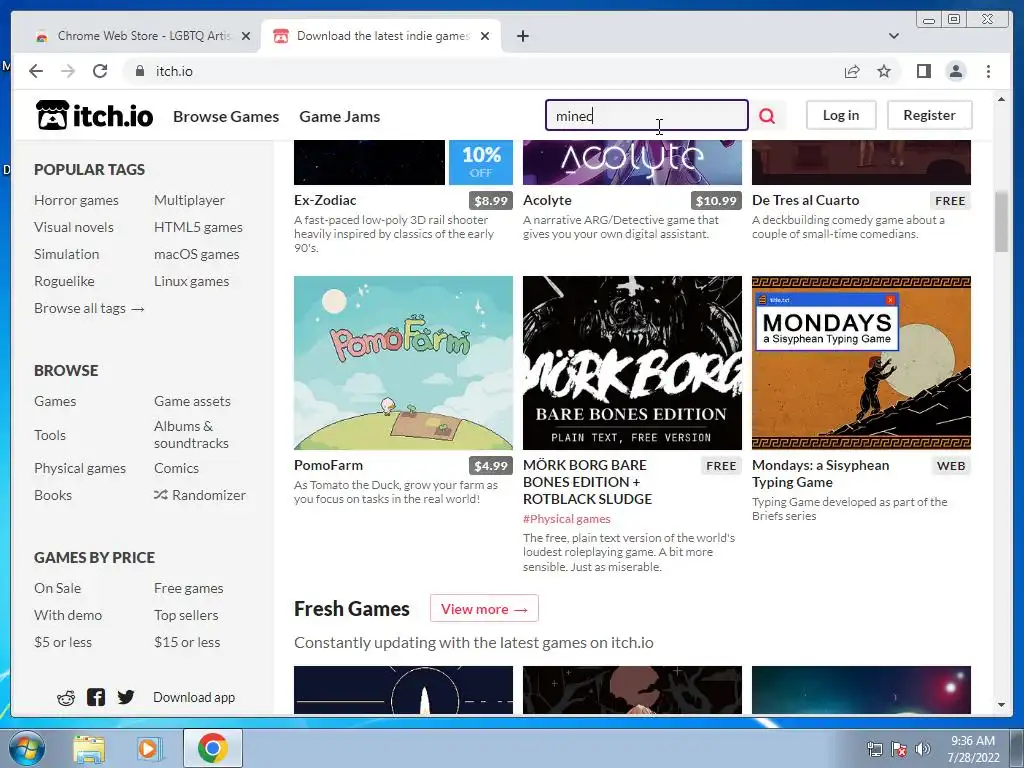Switch to the Chrome Web Store tab

[142, 36]
